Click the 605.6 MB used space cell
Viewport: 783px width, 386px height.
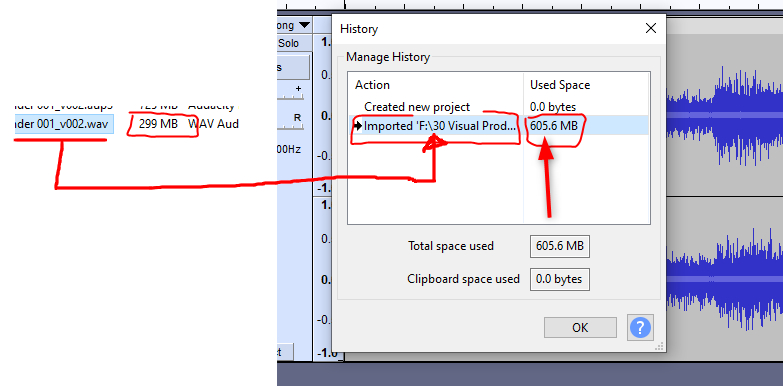click(554, 126)
